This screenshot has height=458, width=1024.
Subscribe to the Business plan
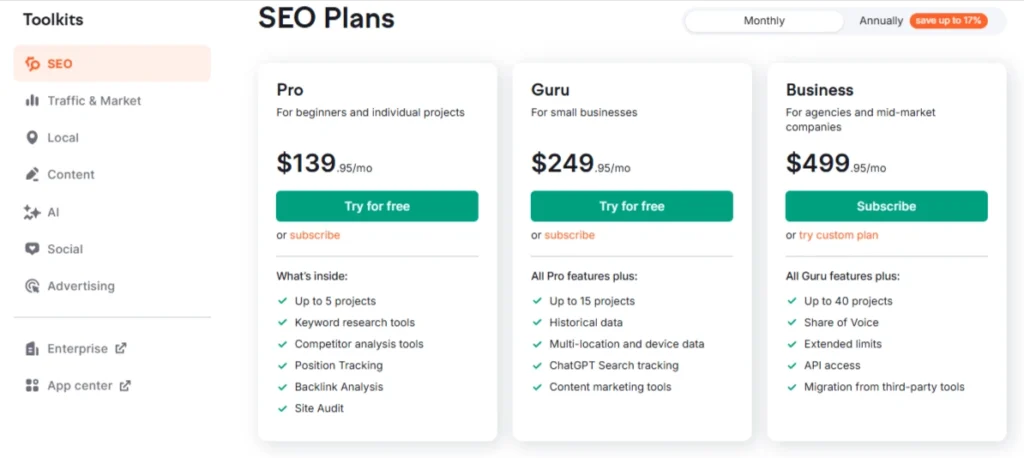(886, 206)
